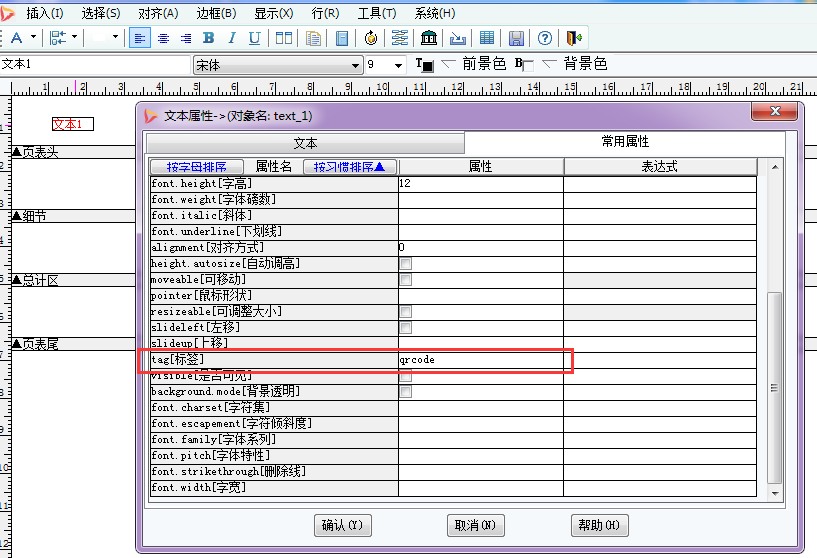Viewport: 817px width, 558px height.
Task: Open help via the question mark icon
Action: (x=545, y=38)
